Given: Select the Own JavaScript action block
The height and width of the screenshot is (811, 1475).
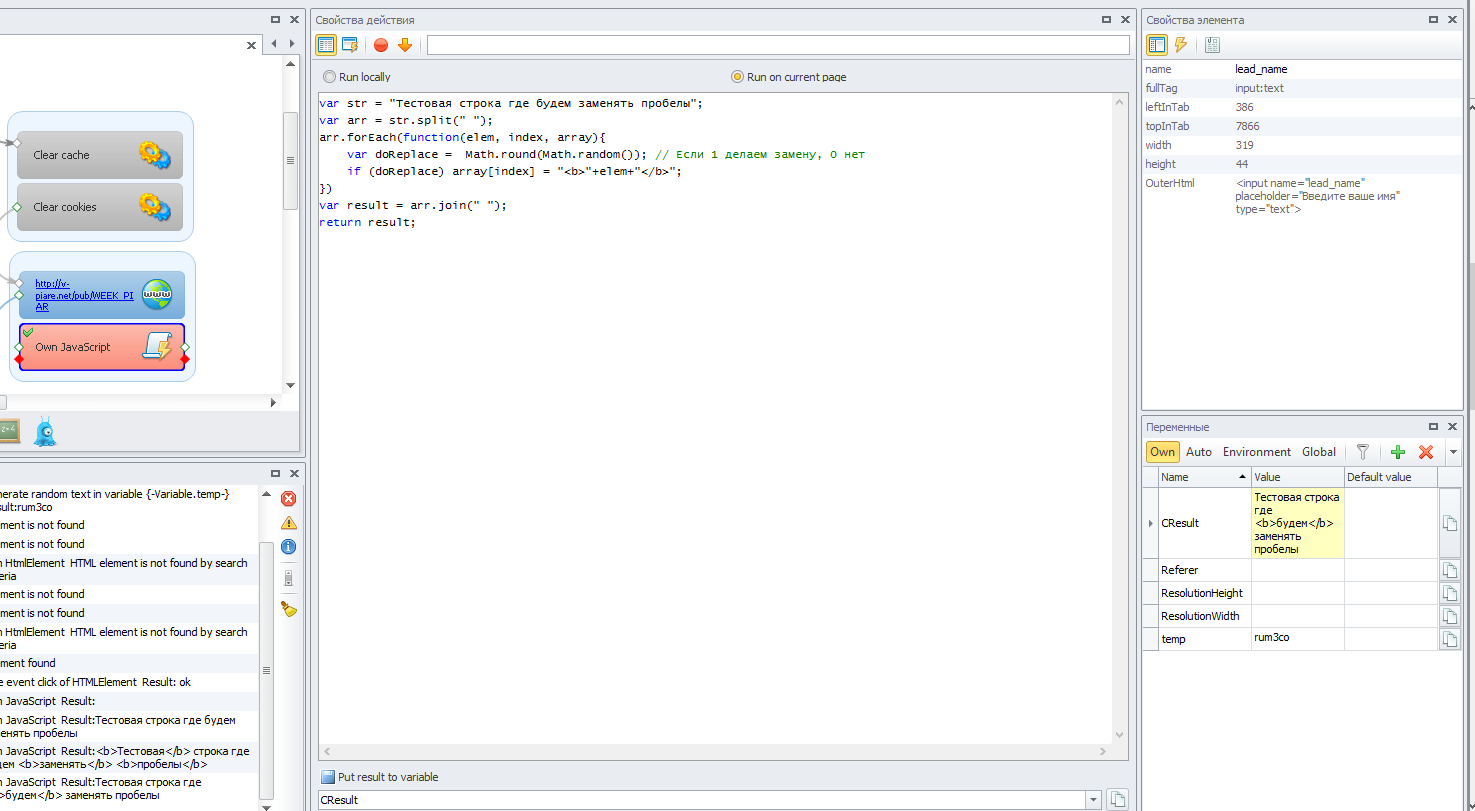Looking at the screenshot, I should pos(101,347).
